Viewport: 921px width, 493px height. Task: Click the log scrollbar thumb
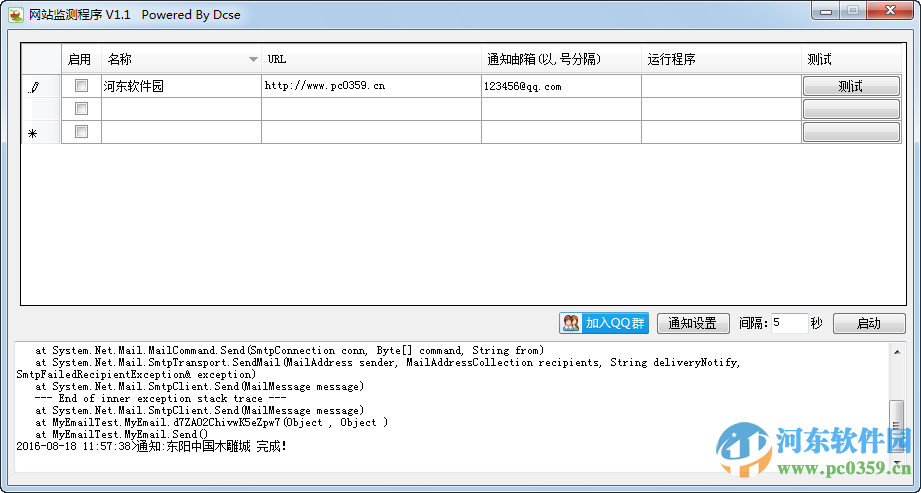897,427
